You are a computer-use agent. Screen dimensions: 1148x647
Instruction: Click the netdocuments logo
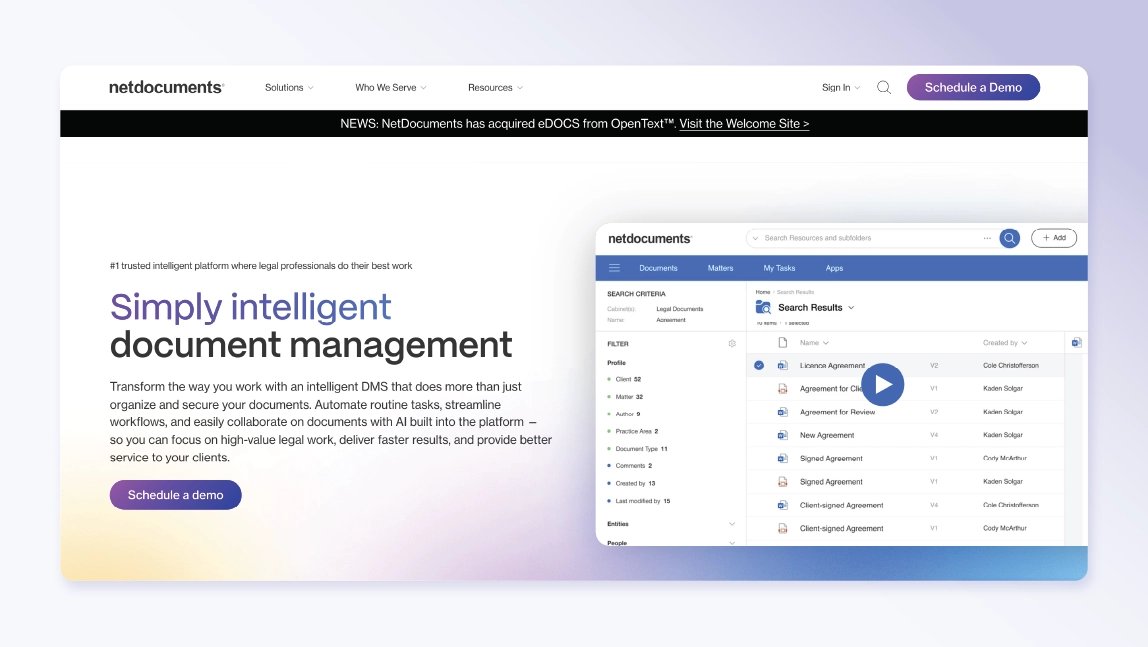pos(166,87)
